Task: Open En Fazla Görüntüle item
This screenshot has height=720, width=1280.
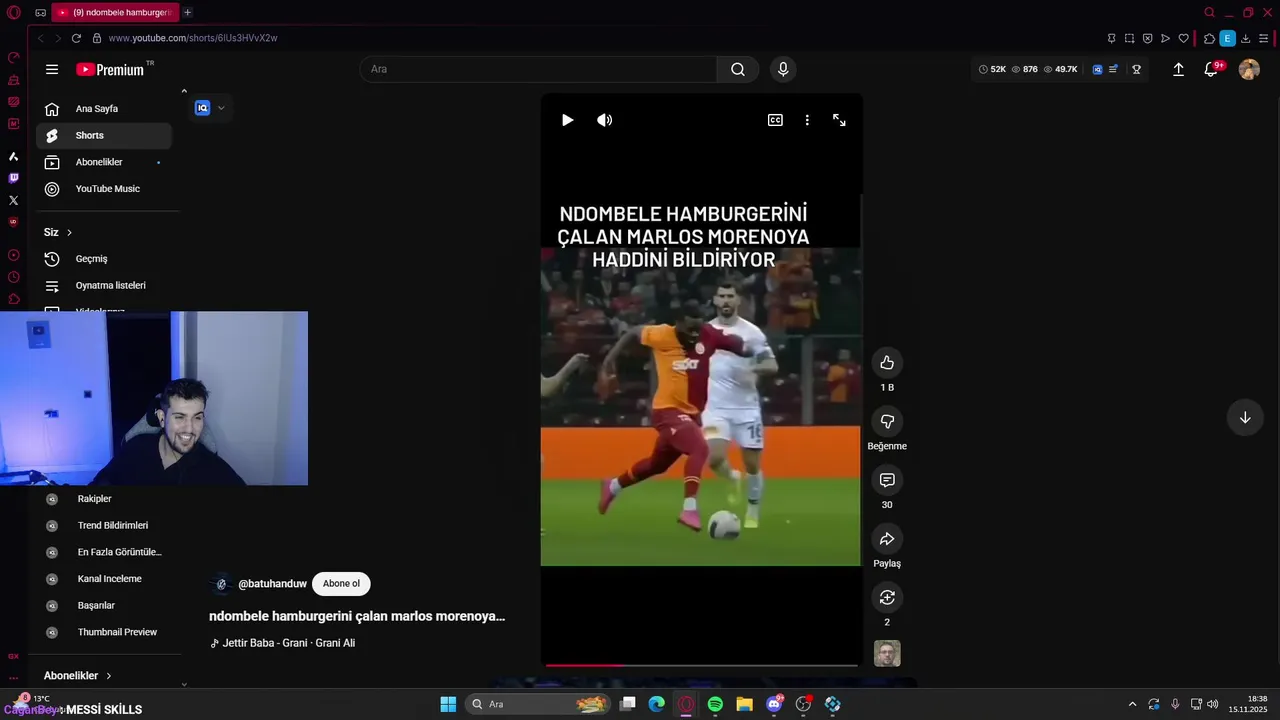Action: [x=104, y=552]
